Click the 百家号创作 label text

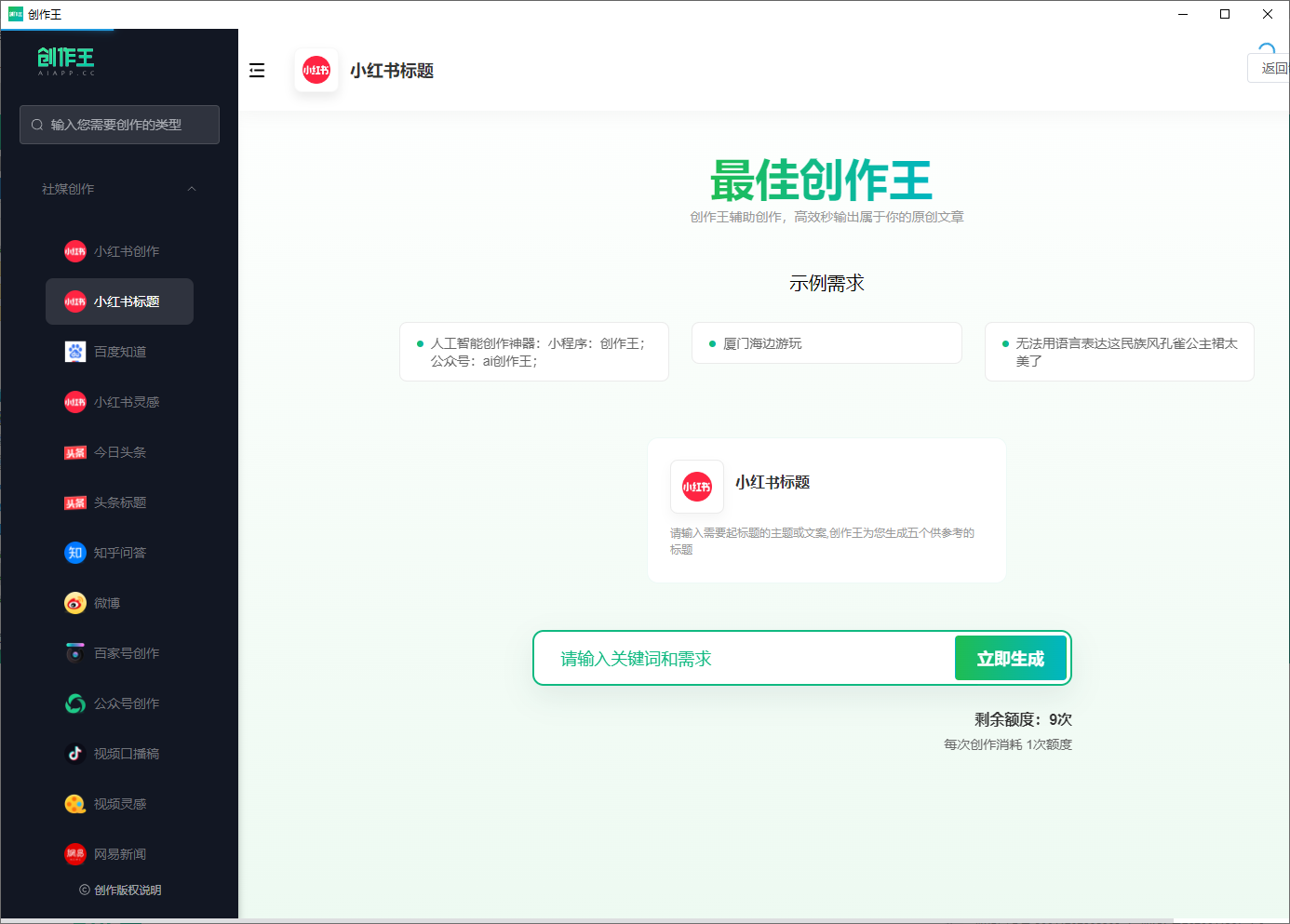(x=127, y=653)
